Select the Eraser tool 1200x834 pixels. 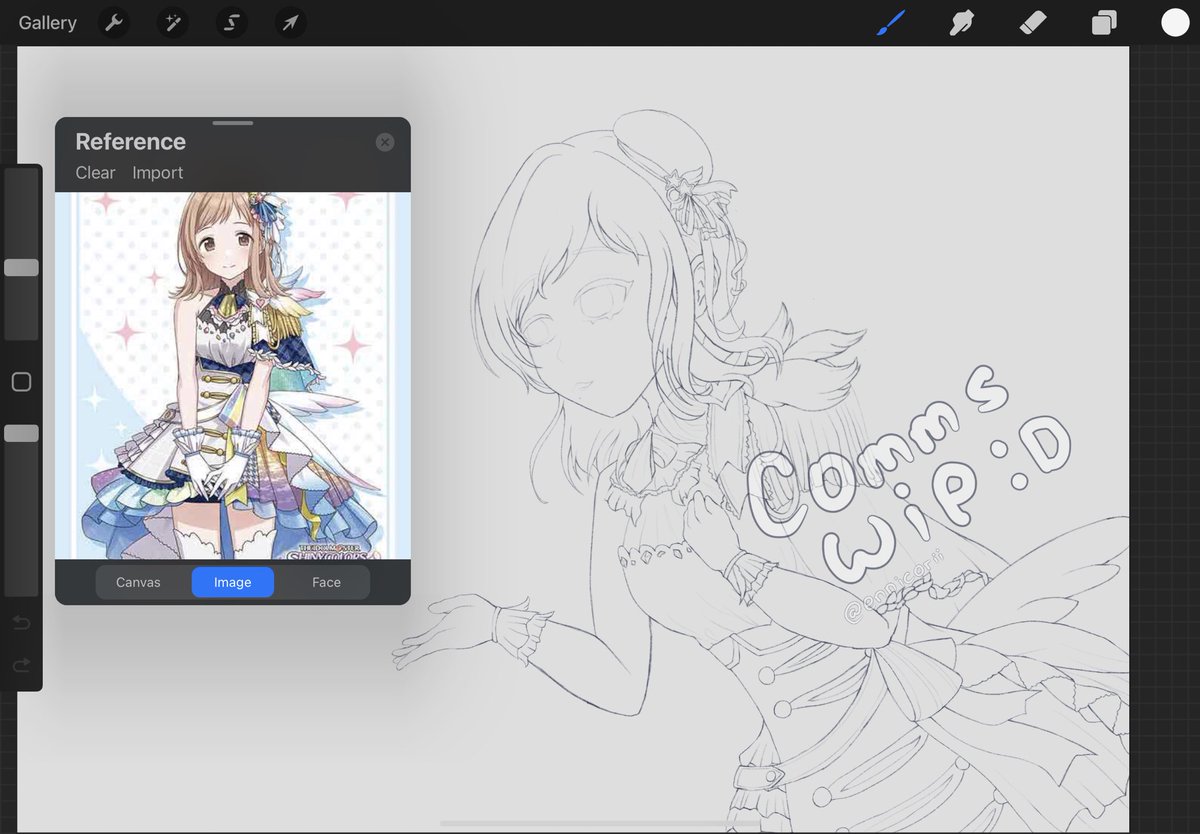[x=1033, y=22]
